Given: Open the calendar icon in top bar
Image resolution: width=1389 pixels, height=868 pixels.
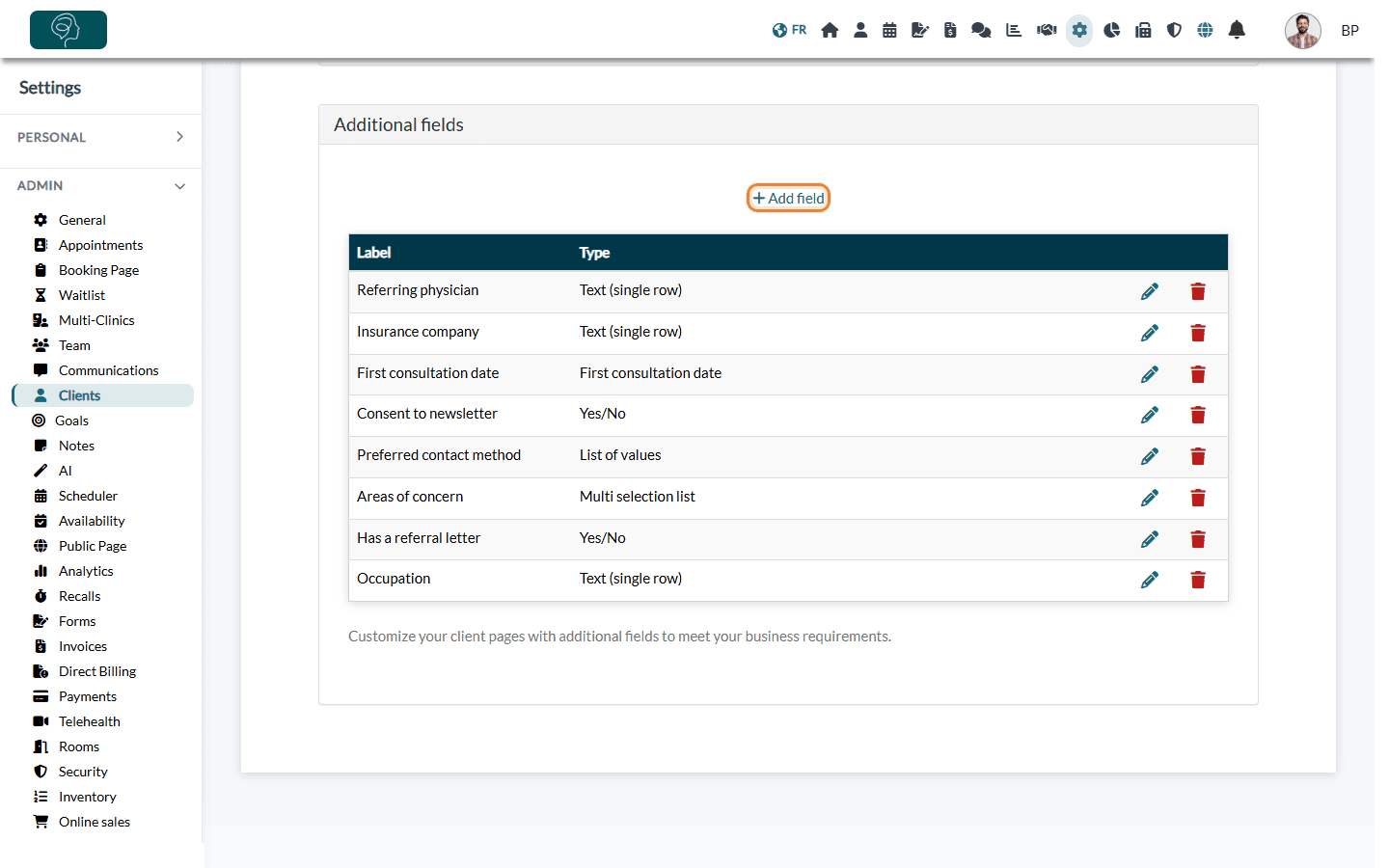Looking at the screenshot, I should [889, 30].
